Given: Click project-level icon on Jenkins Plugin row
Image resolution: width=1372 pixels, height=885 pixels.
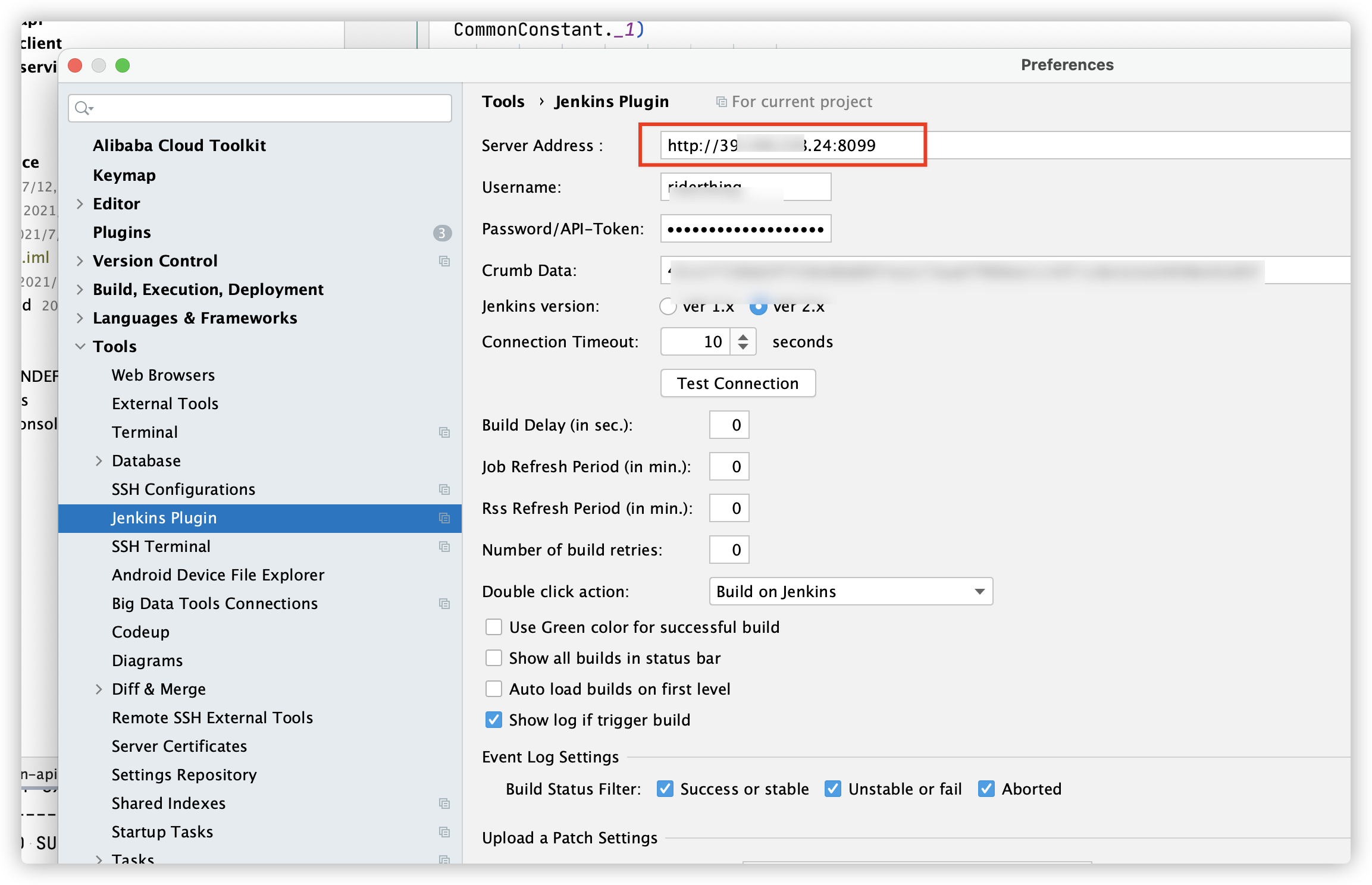Looking at the screenshot, I should tap(444, 518).
